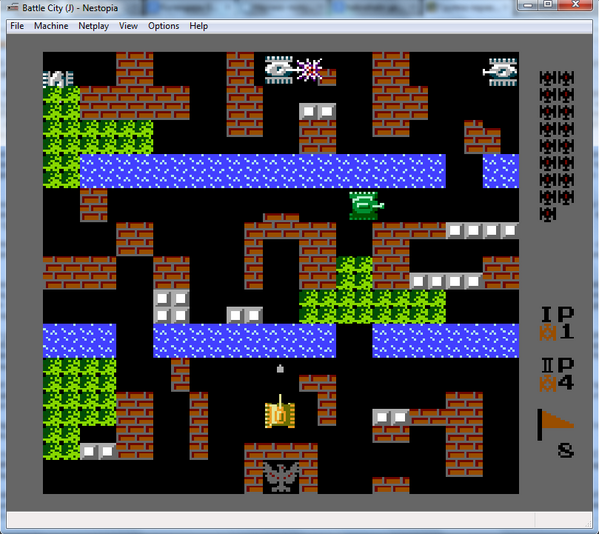Click the IP player one lives indicator
This screenshot has width=599, height=534.
pos(557,323)
